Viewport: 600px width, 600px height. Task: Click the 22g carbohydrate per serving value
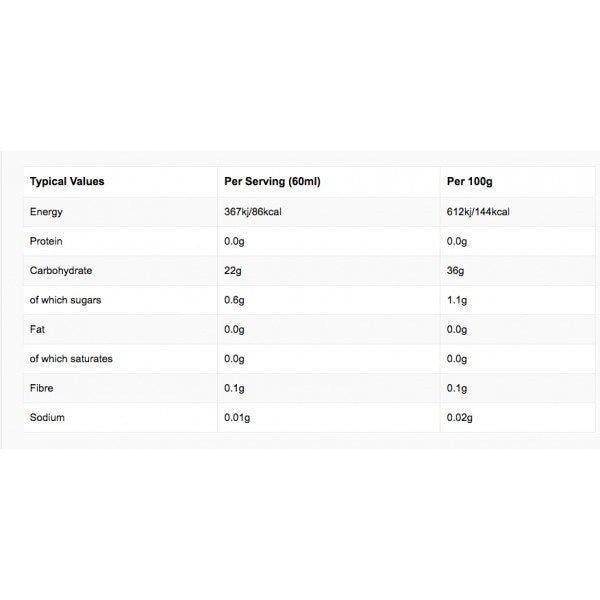point(235,270)
